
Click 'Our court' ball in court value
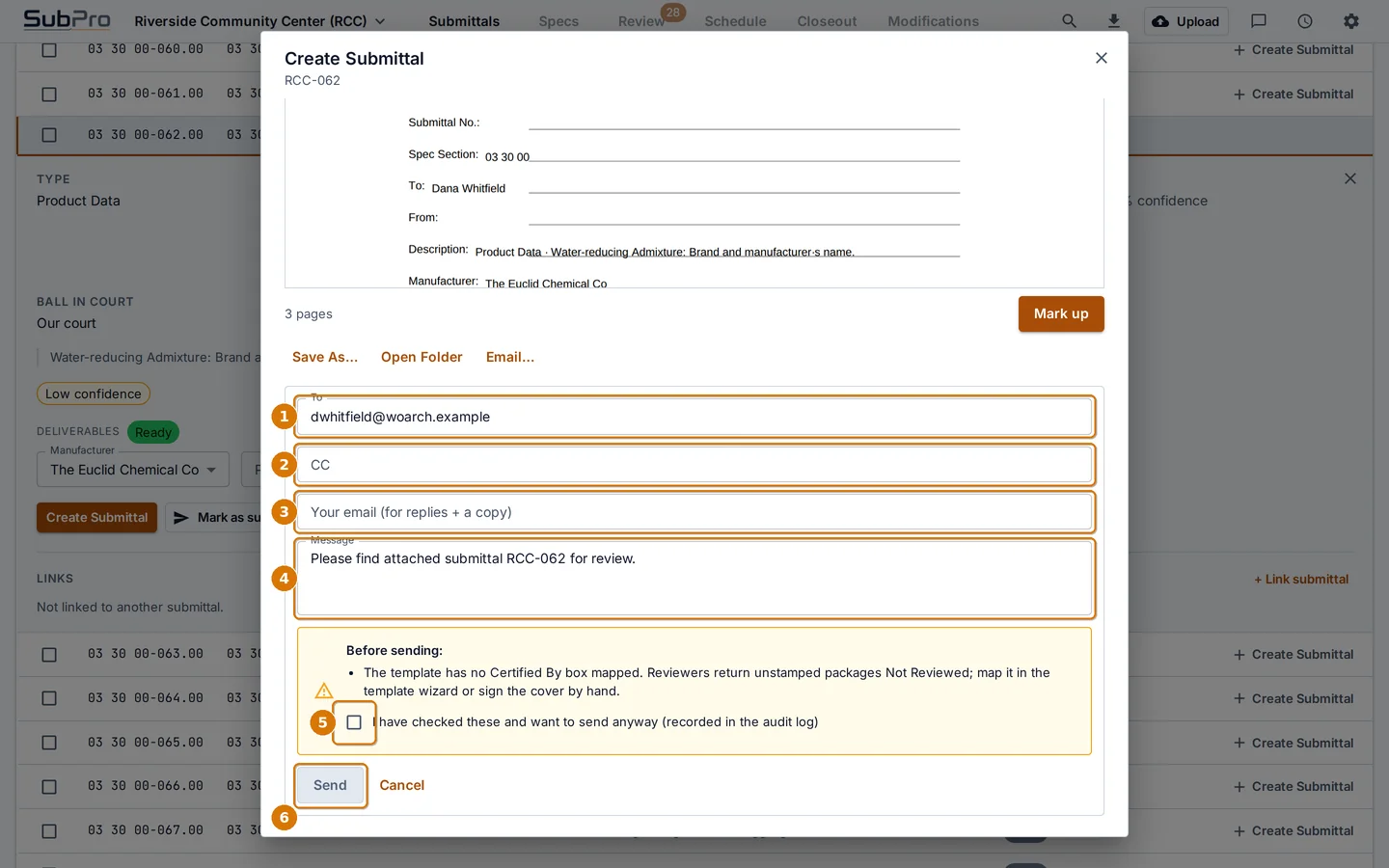pyautogui.click(x=67, y=323)
